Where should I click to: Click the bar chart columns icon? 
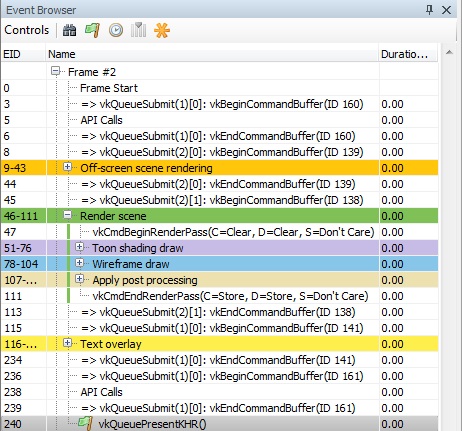138,30
